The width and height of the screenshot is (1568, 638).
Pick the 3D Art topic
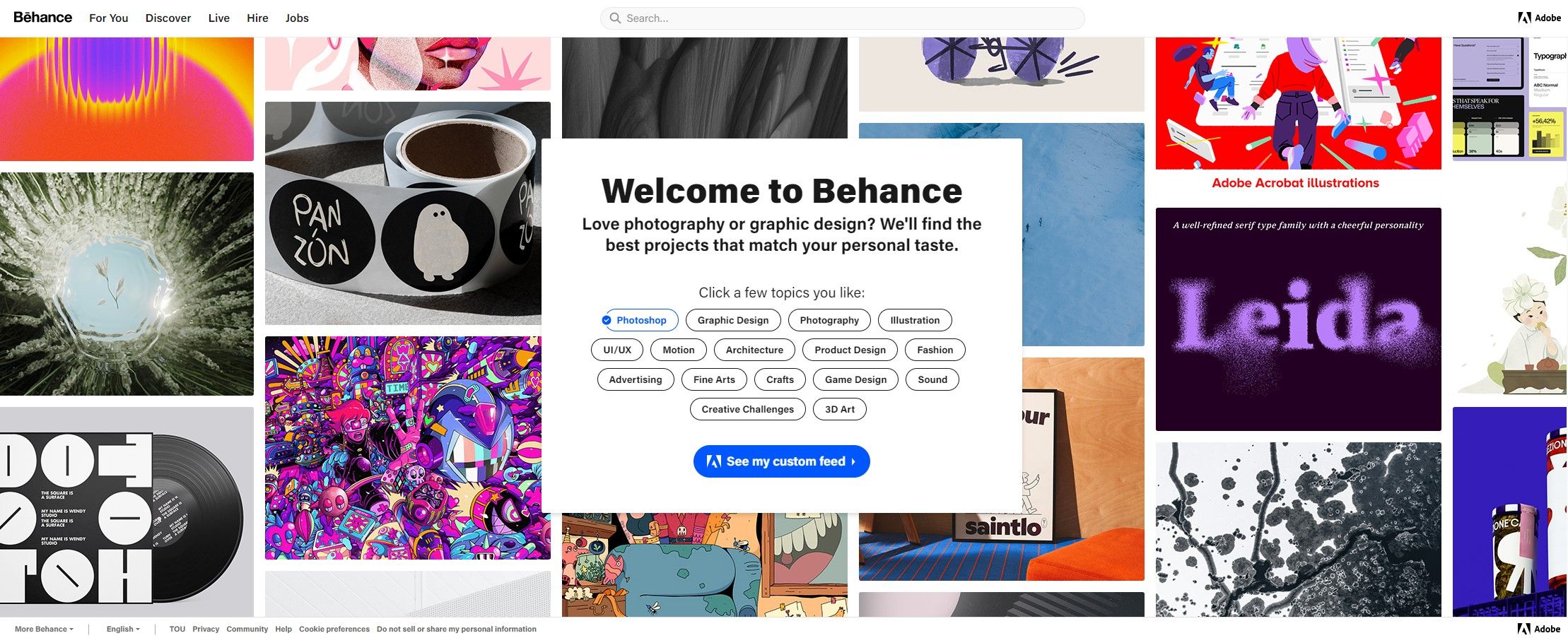[x=840, y=409]
